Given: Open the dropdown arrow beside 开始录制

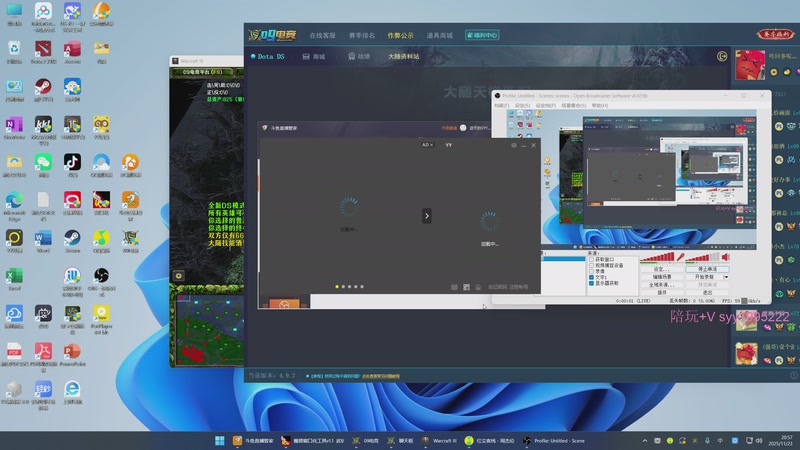Looking at the screenshot, I should pyautogui.click(x=726, y=277).
